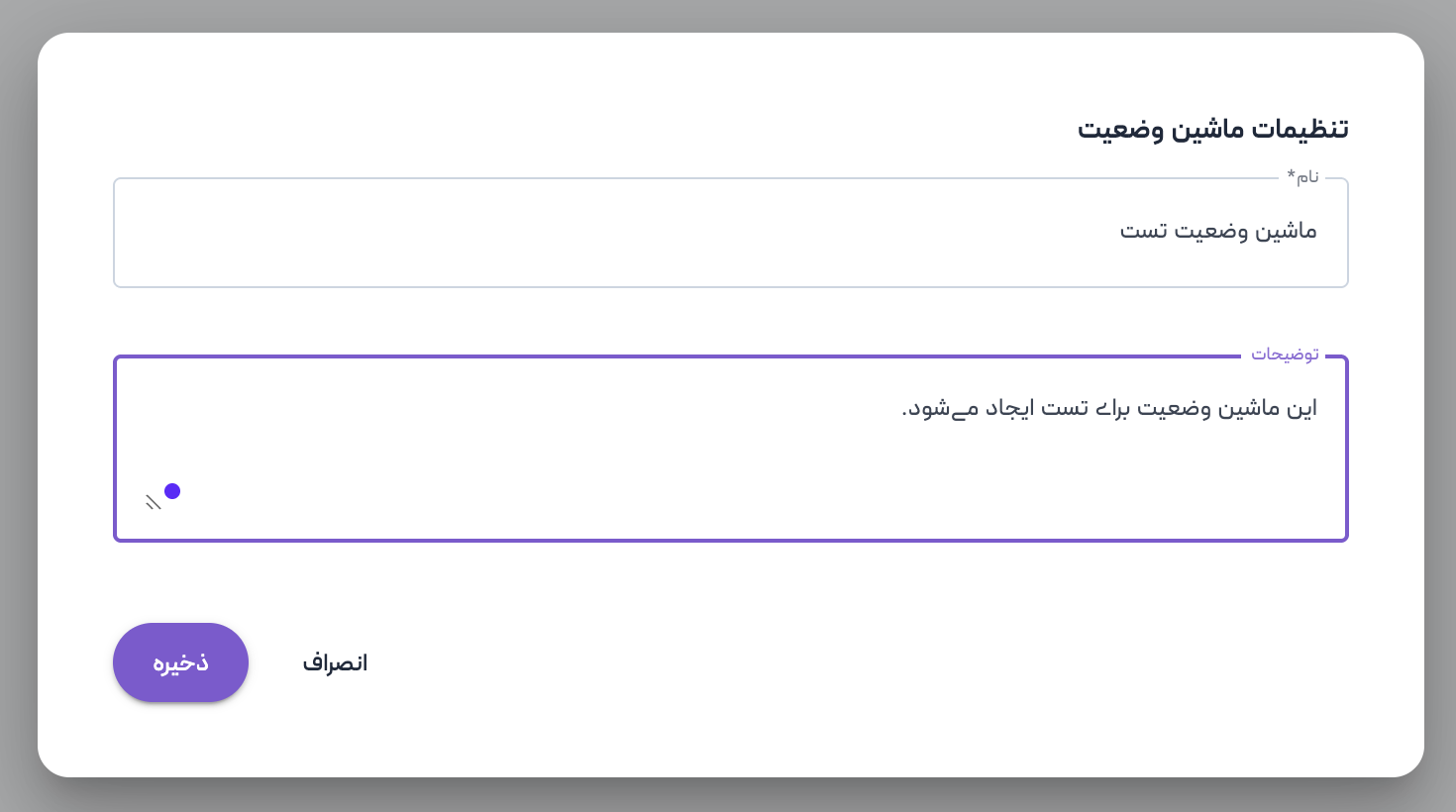Grab the textarea resize handle icon

[x=153, y=503]
